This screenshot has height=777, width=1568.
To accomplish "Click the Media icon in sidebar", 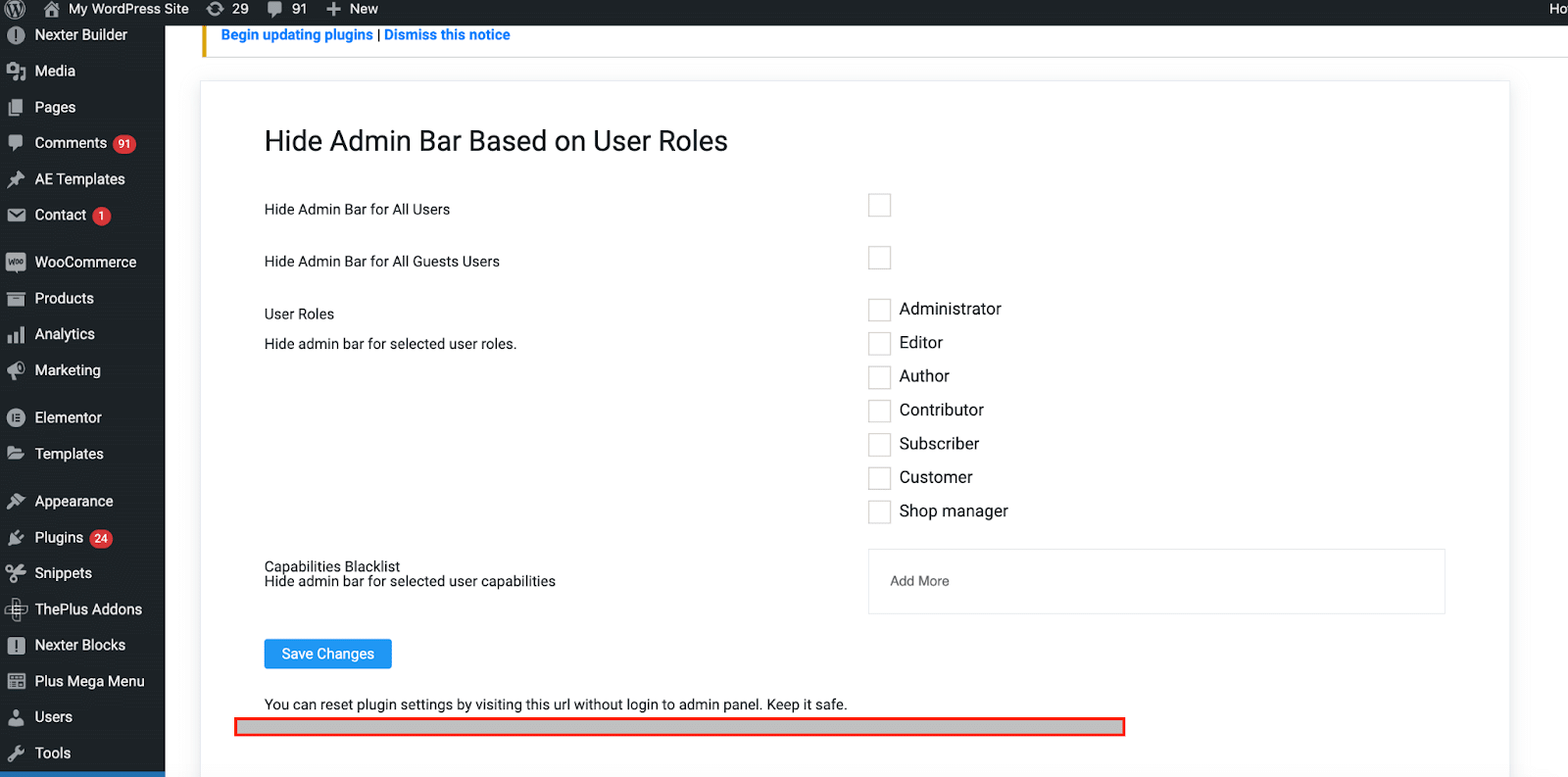I will pyautogui.click(x=16, y=72).
